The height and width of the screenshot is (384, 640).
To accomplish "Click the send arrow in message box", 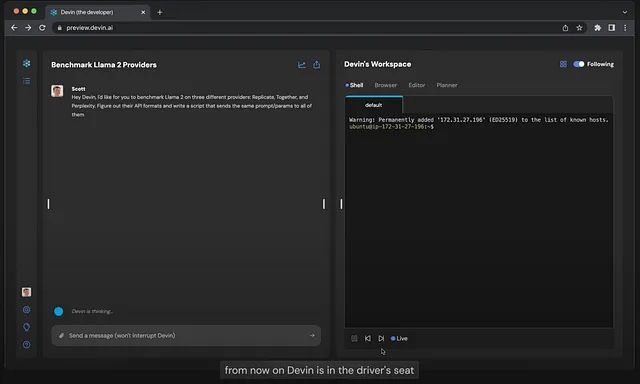I will pyautogui.click(x=312, y=335).
